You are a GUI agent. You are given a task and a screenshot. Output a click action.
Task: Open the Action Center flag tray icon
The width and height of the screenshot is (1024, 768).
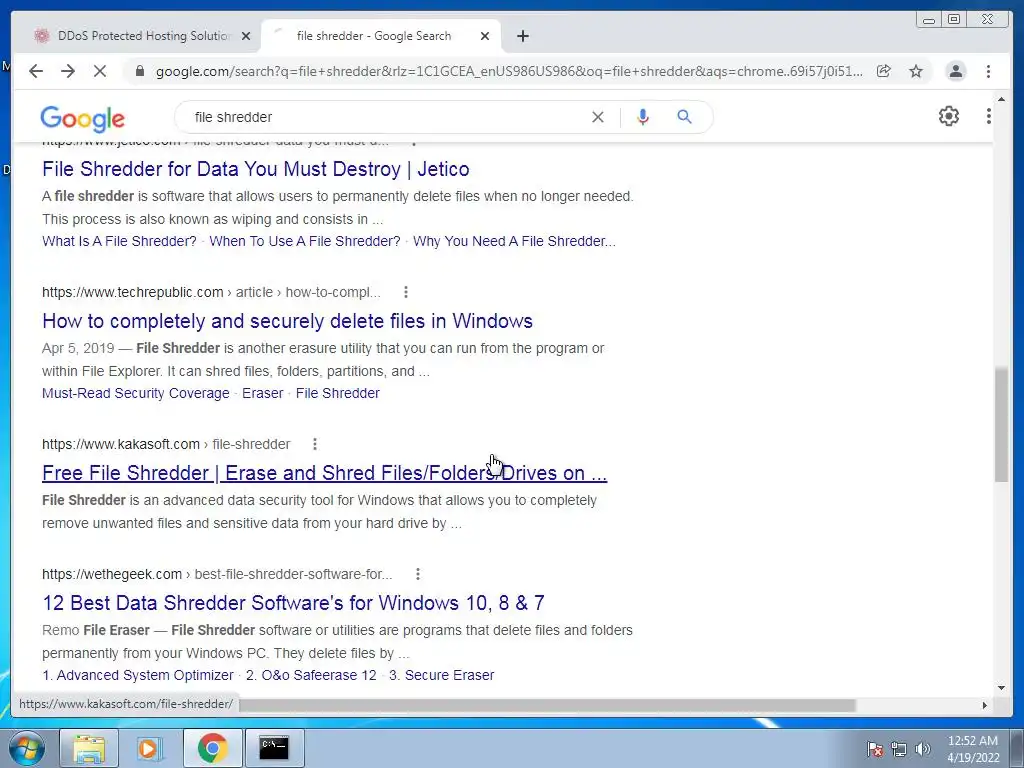click(875, 749)
